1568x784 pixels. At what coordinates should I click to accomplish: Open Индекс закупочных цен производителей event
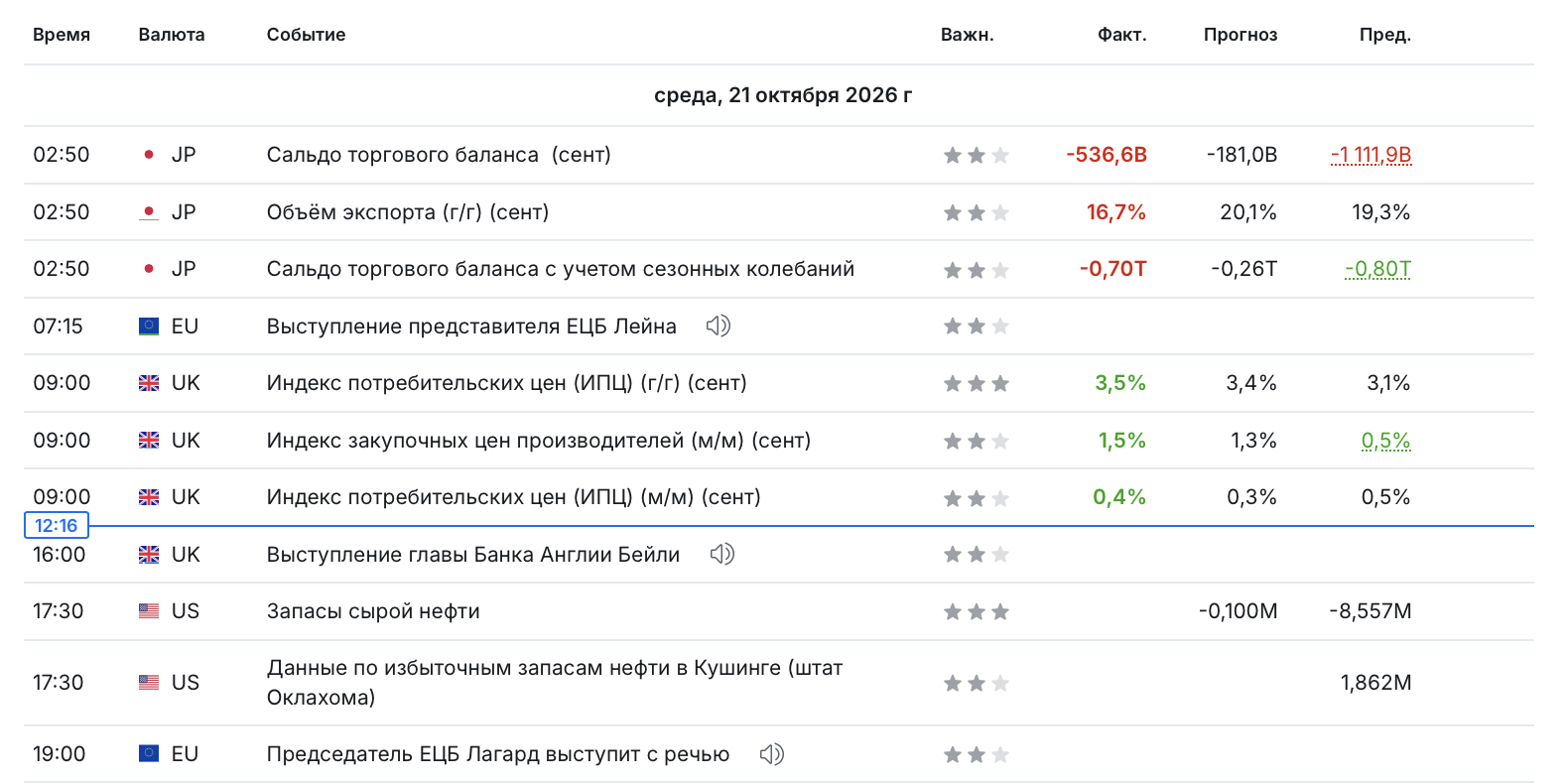pyautogui.click(x=539, y=441)
